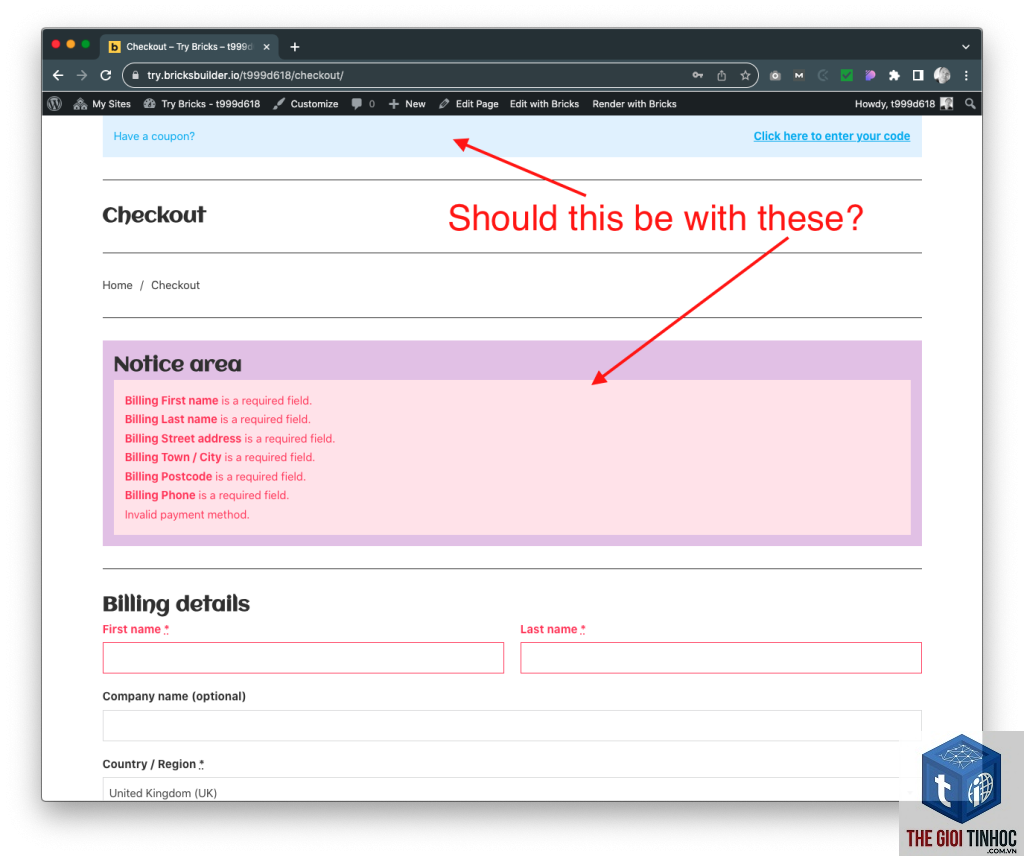1024x856 pixels.
Task: Open a new browser tab
Action: (x=295, y=47)
